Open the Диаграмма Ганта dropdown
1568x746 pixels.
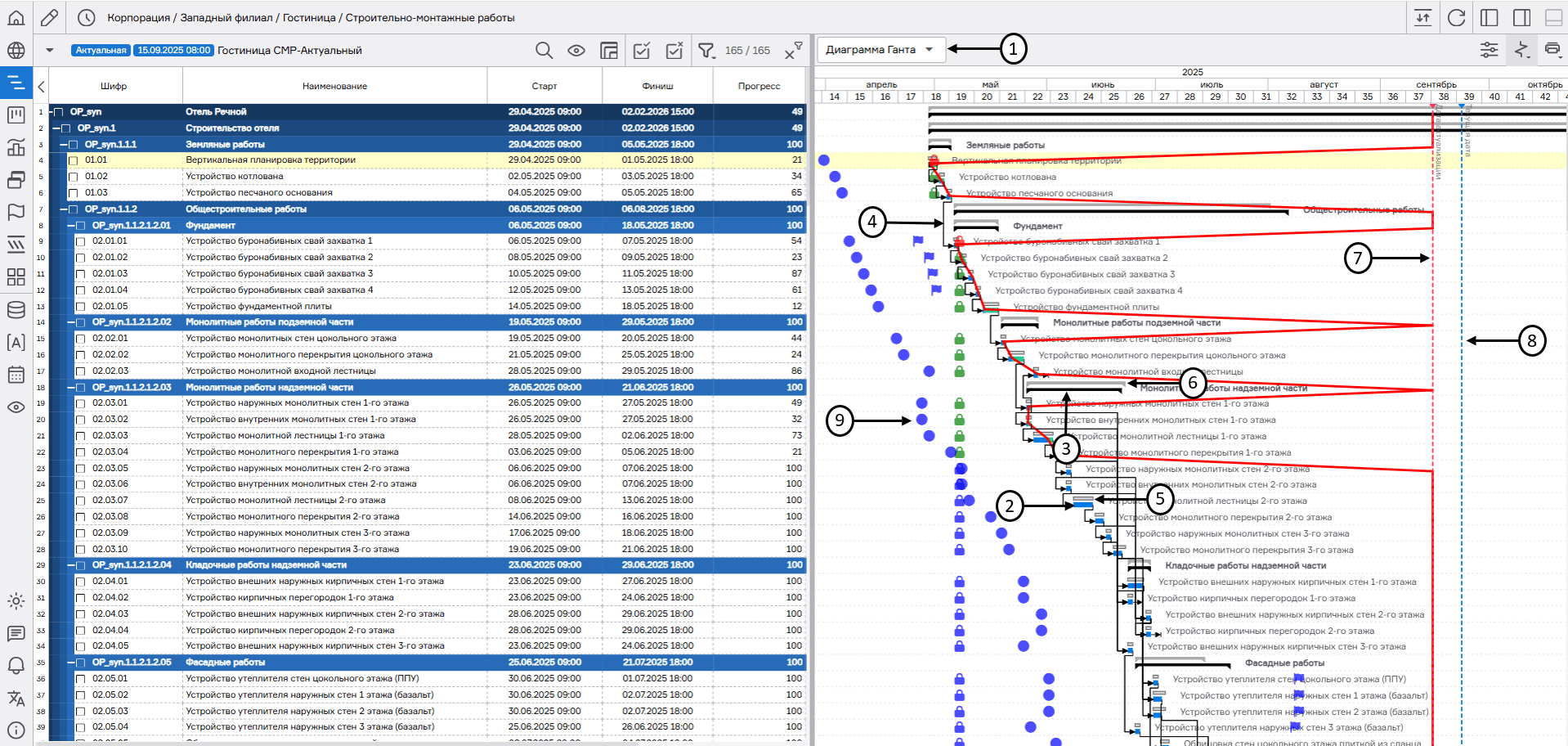tap(880, 50)
